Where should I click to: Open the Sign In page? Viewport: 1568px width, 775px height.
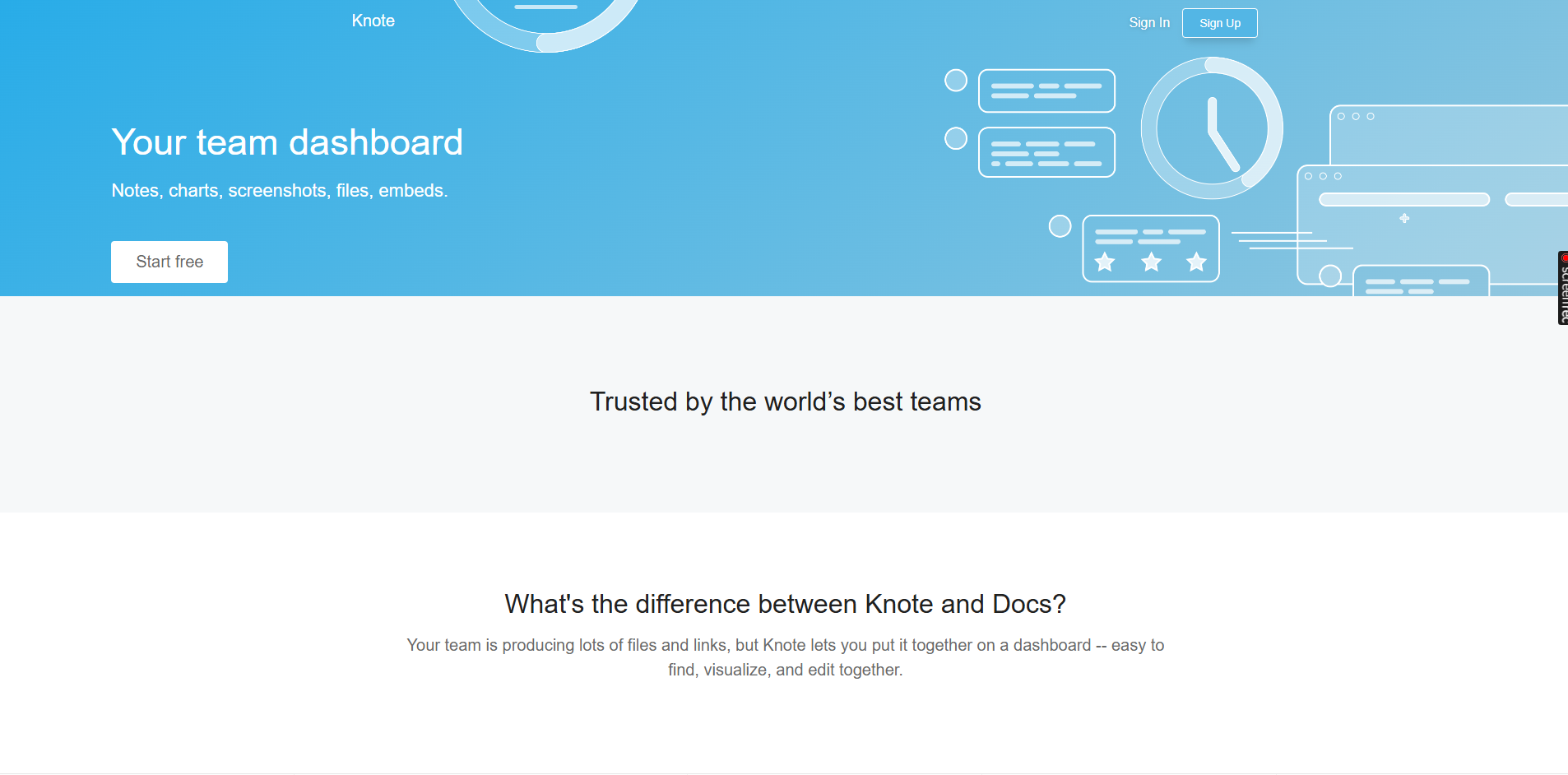click(x=1148, y=23)
